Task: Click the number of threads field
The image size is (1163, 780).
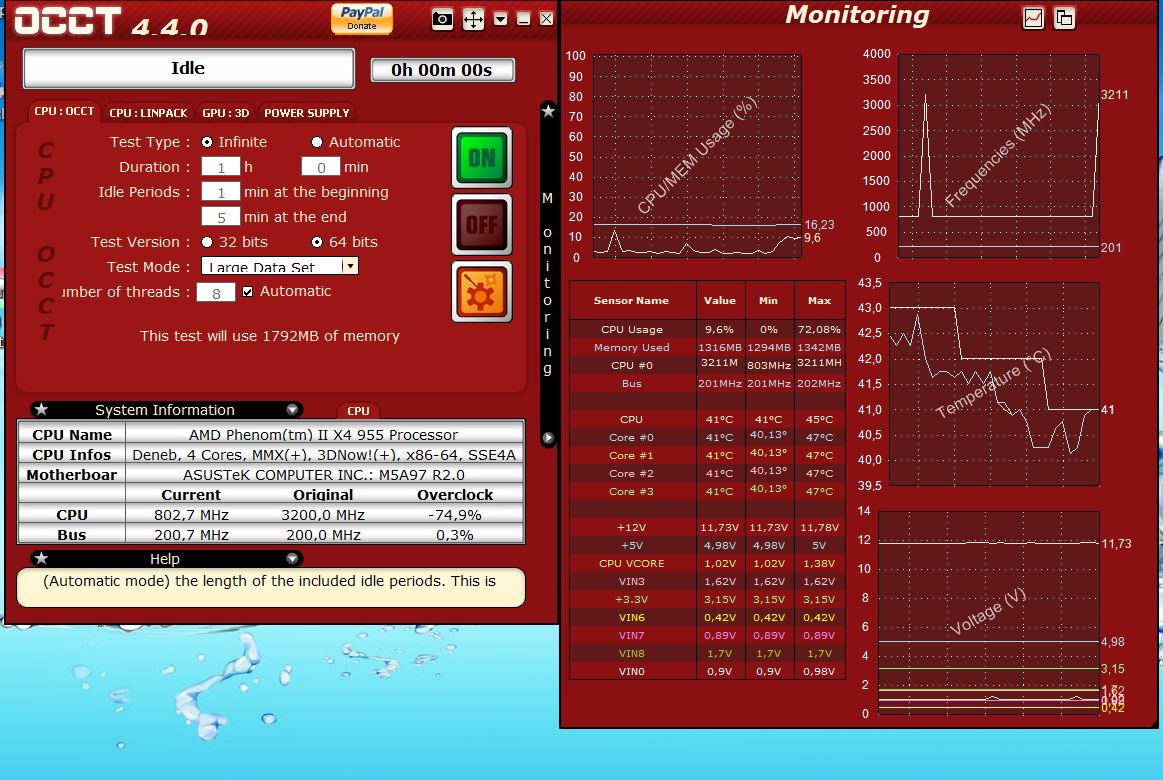Action: (216, 292)
